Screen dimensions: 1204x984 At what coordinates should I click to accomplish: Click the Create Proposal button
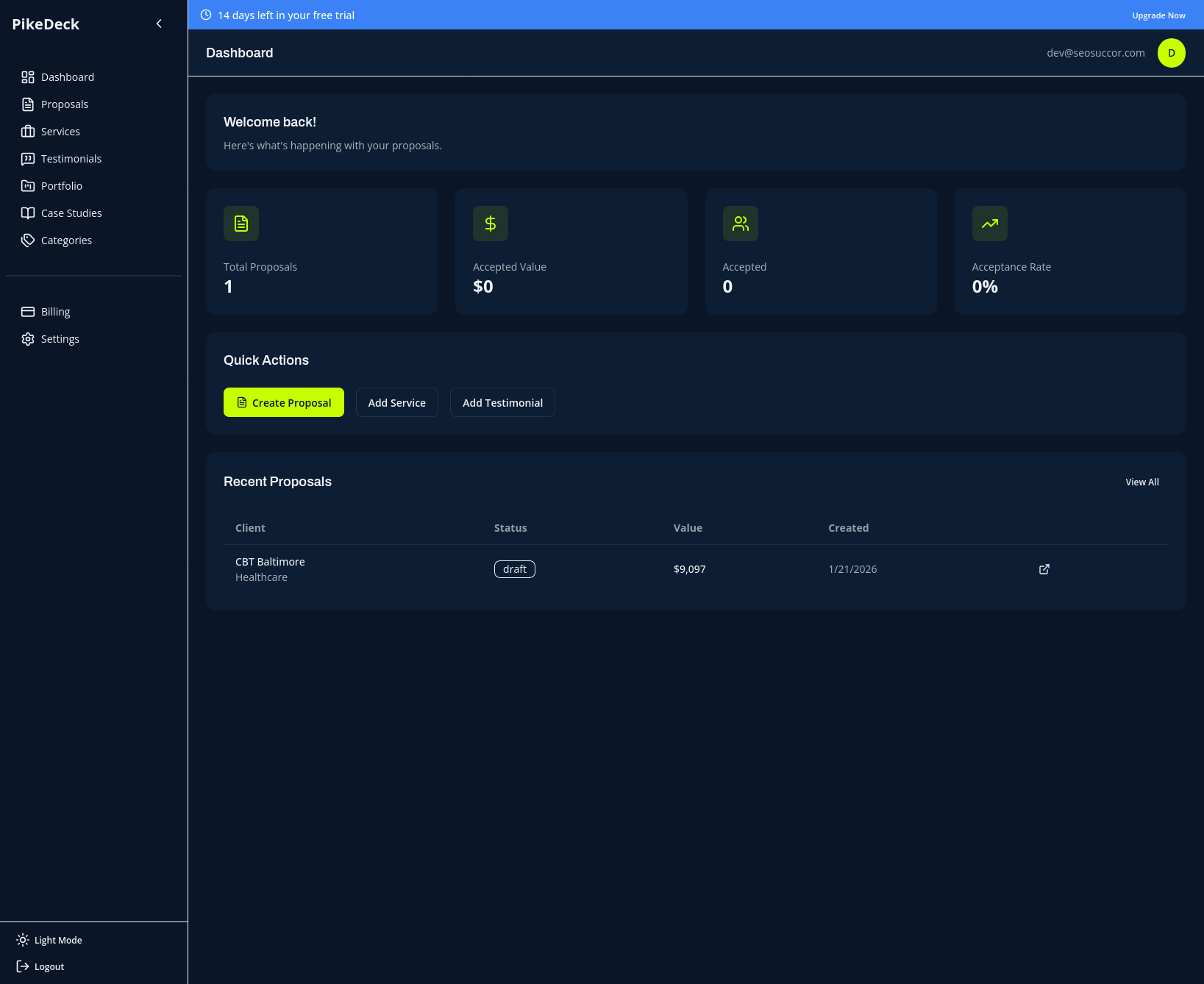point(283,402)
